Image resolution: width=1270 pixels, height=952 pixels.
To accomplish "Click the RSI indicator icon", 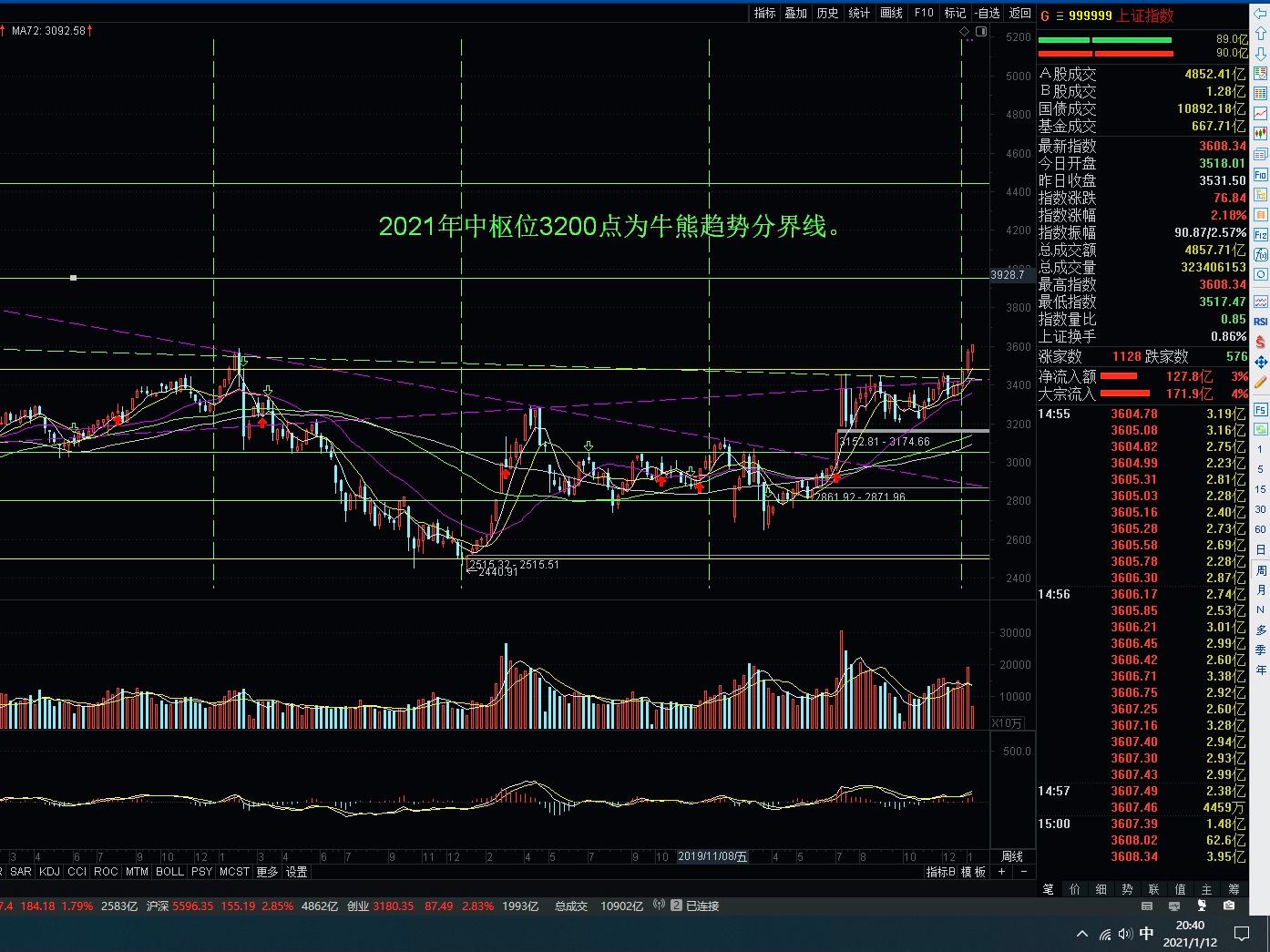I will (1261, 321).
